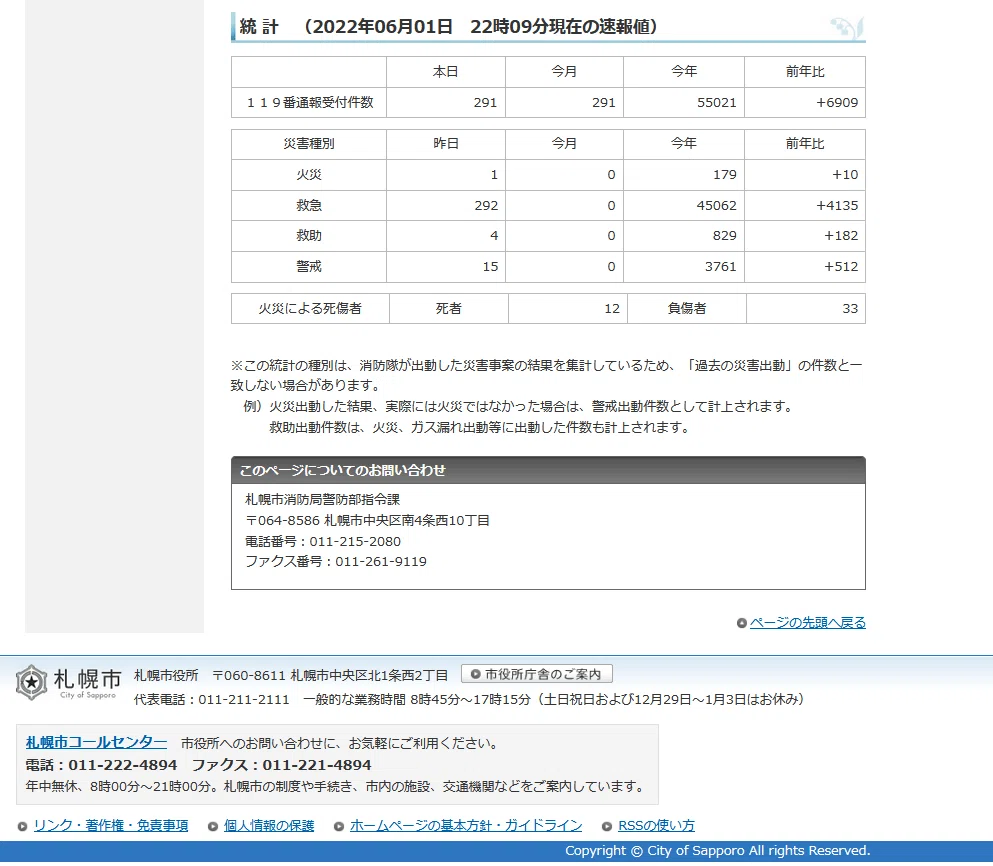Screen dimensions: 993x866
Task: Select the +512 alert comparison cell
Action: (805, 267)
